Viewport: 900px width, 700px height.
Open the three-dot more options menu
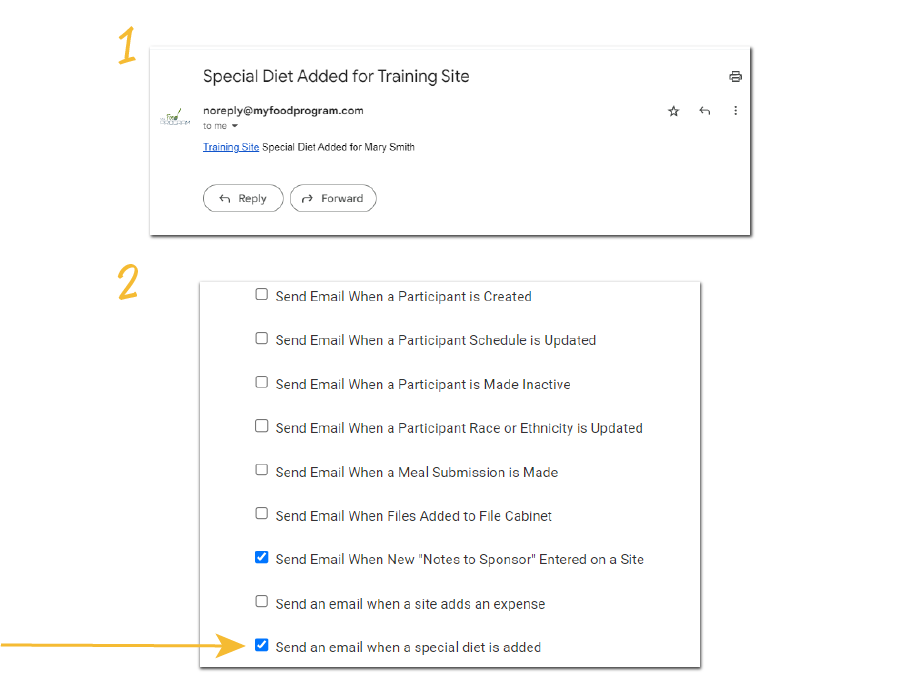click(x=736, y=111)
